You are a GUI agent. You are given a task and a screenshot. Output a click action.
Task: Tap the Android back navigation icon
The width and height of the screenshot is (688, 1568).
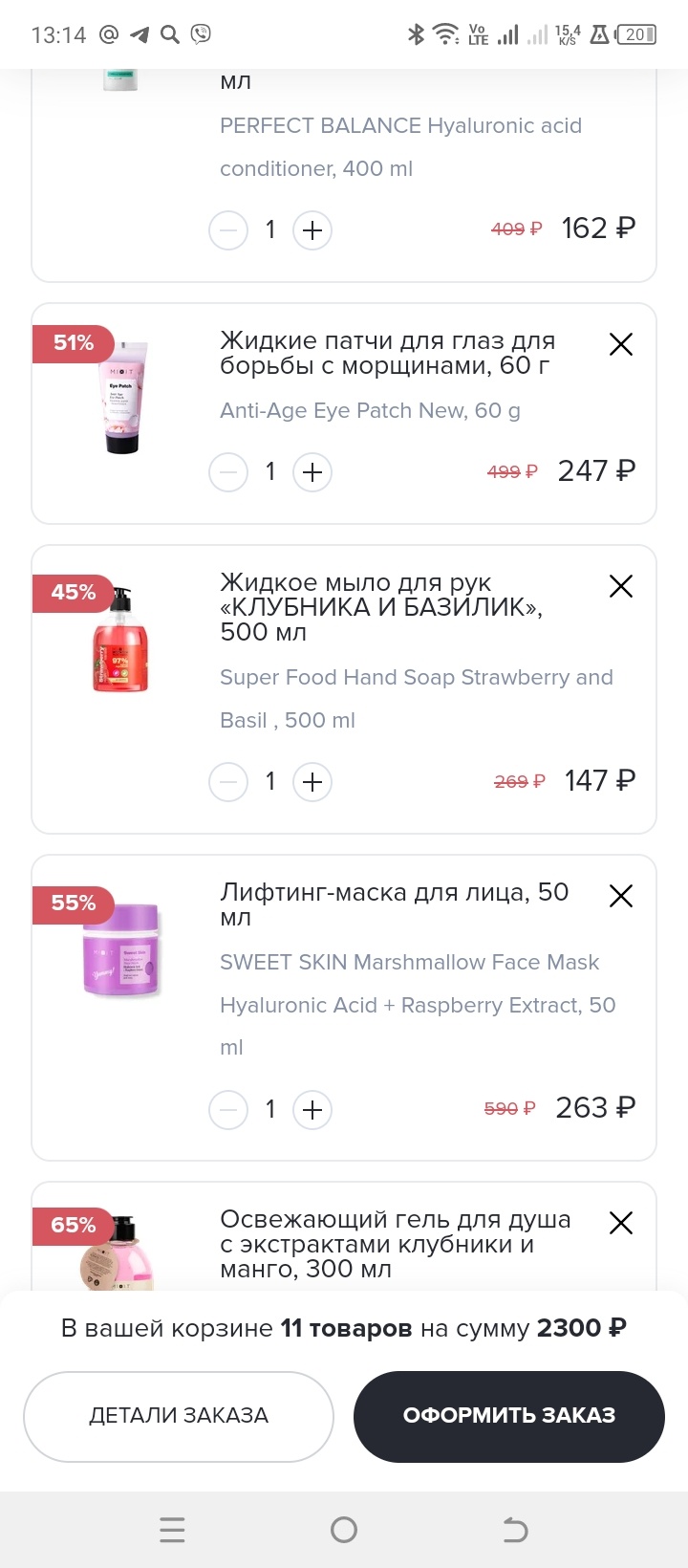[x=515, y=1530]
